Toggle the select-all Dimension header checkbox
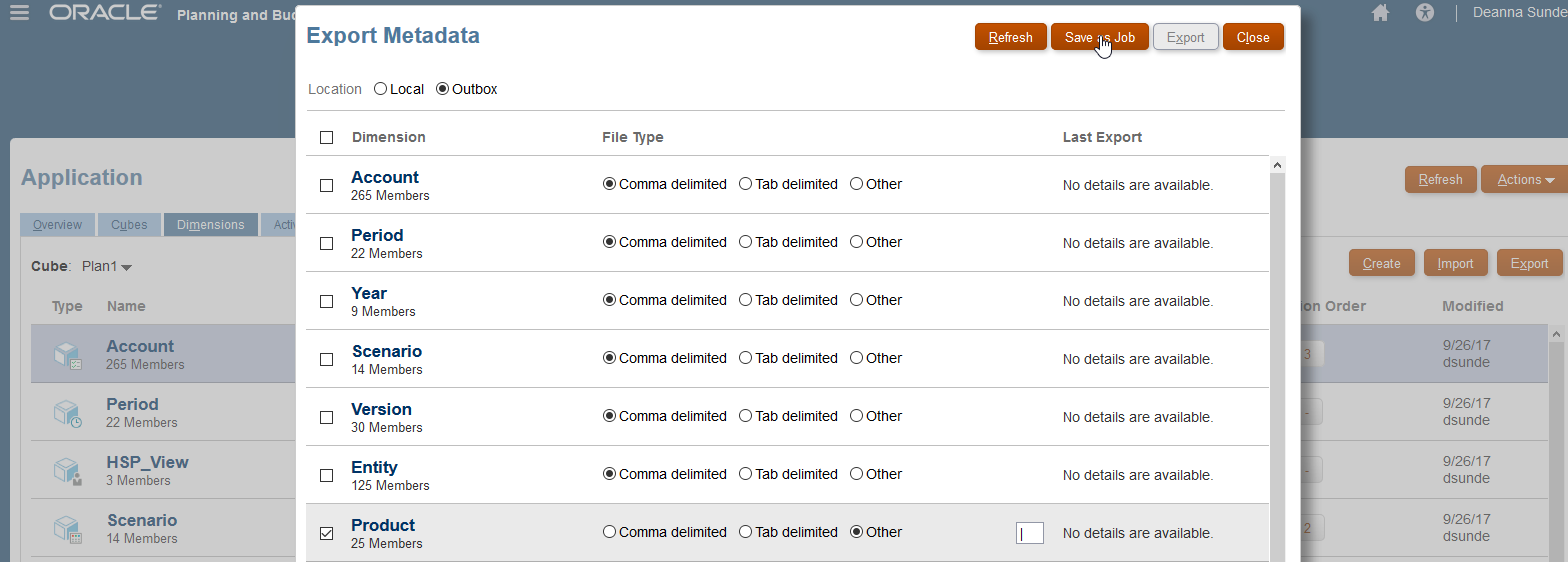Image resolution: width=1568 pixels, height=562 pixels. tap(326, 137)
